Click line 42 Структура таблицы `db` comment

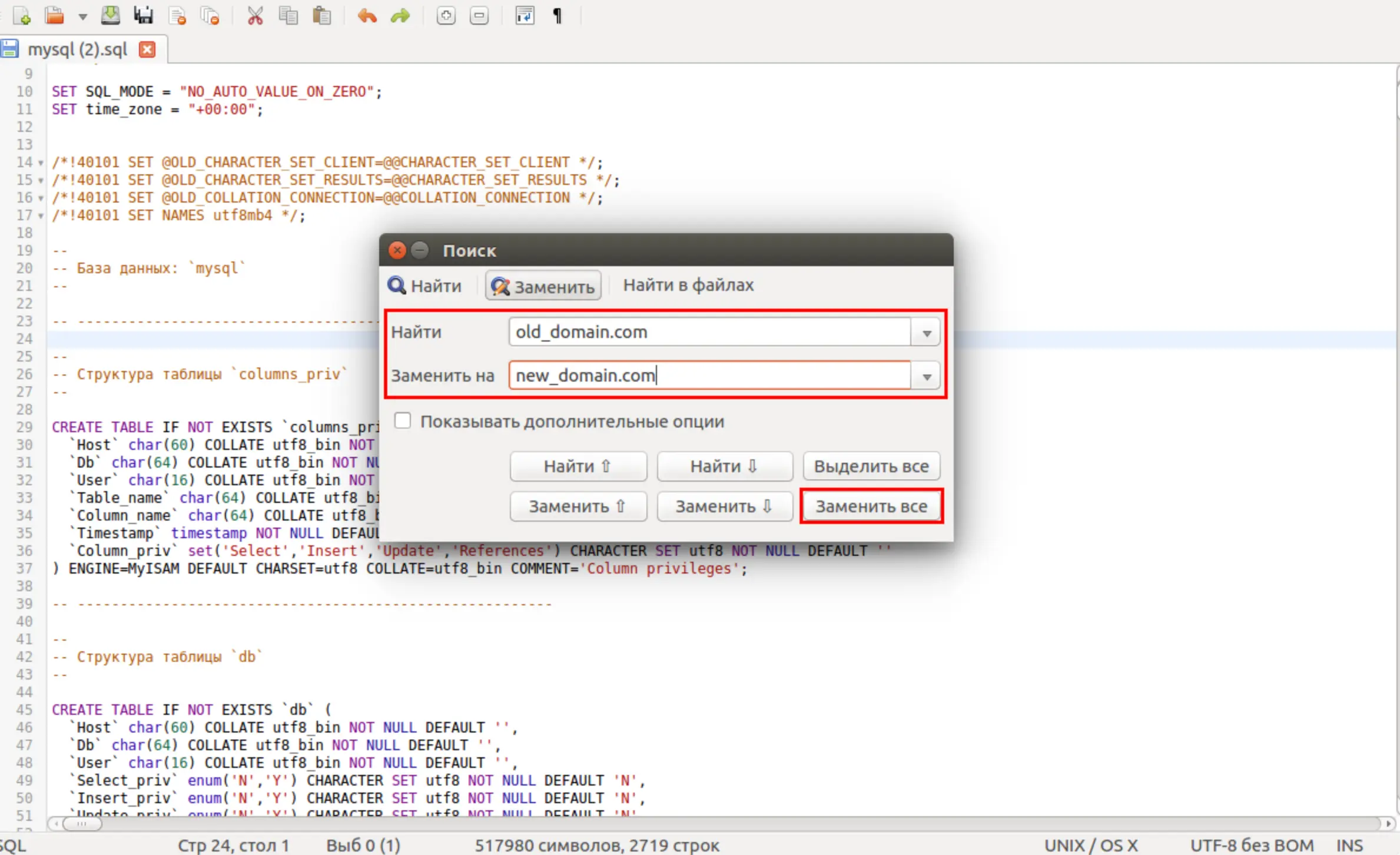click(157, 657)
